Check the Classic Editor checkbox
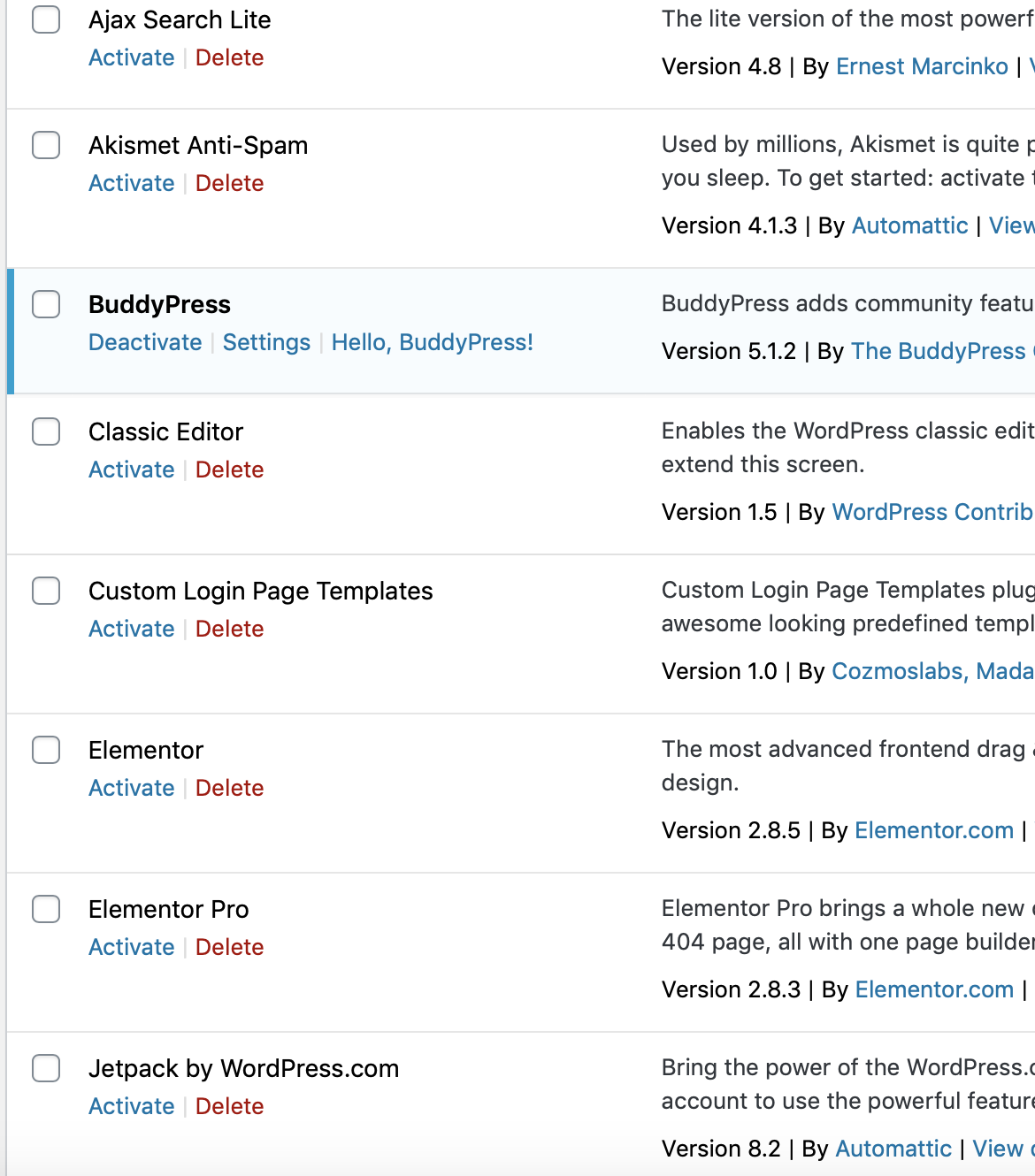1035x1176 pixels. 46,431
